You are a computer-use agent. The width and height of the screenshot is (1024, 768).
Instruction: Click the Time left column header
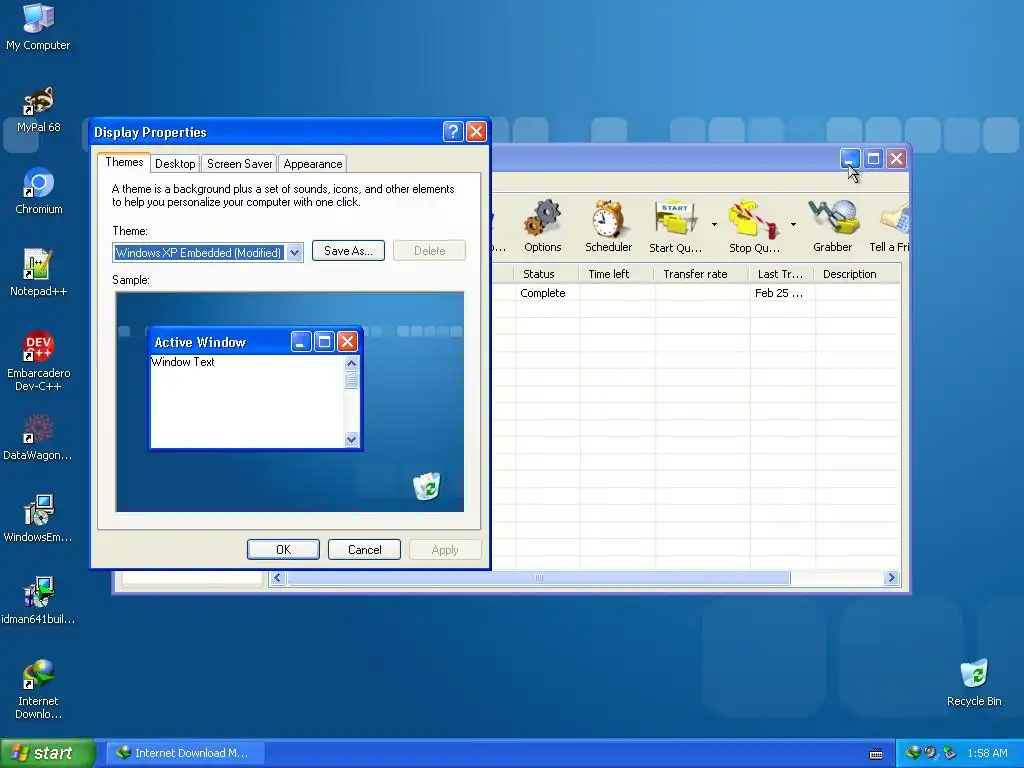[x=616, y=274]
